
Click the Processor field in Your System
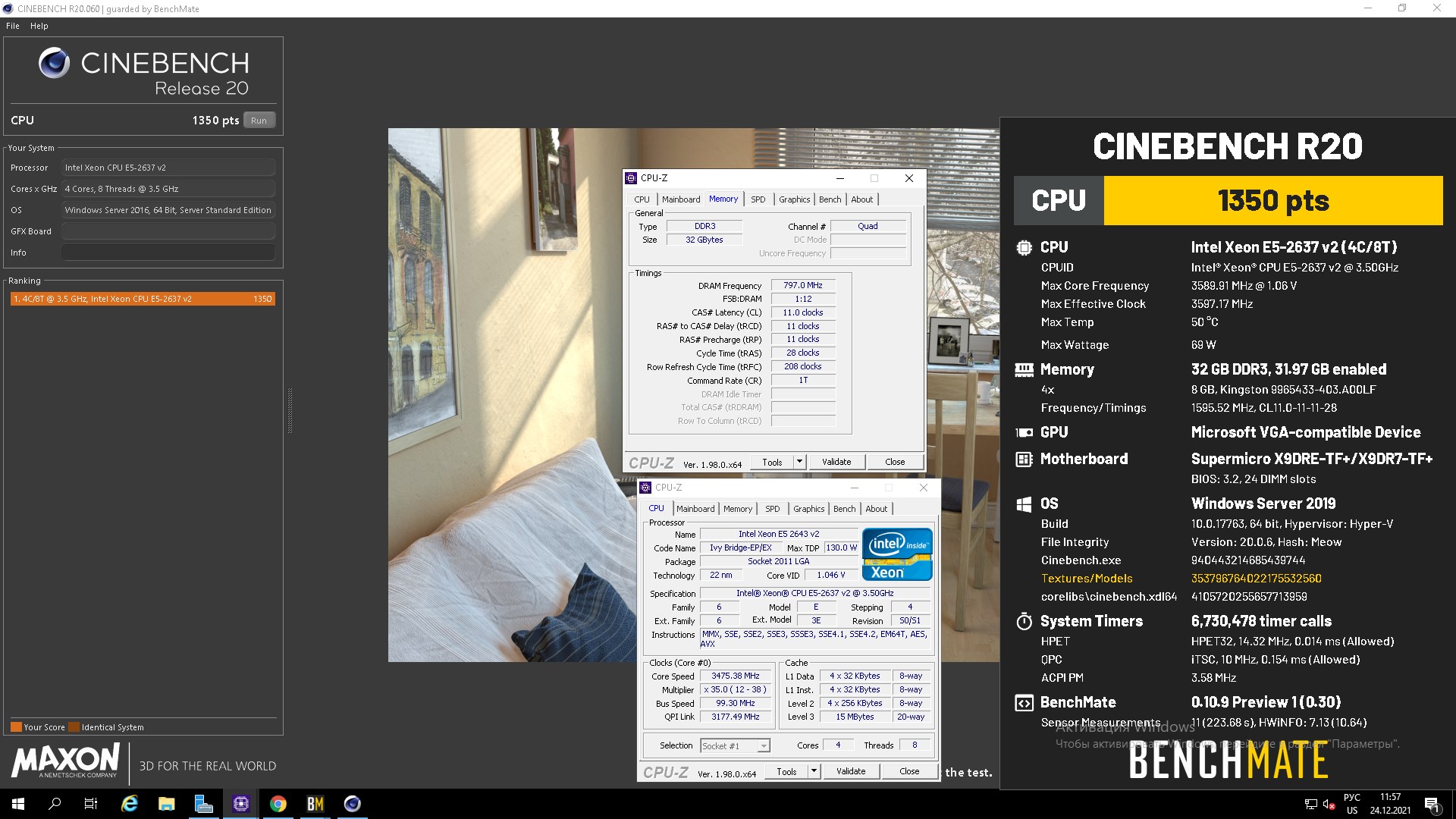[168, 168]
